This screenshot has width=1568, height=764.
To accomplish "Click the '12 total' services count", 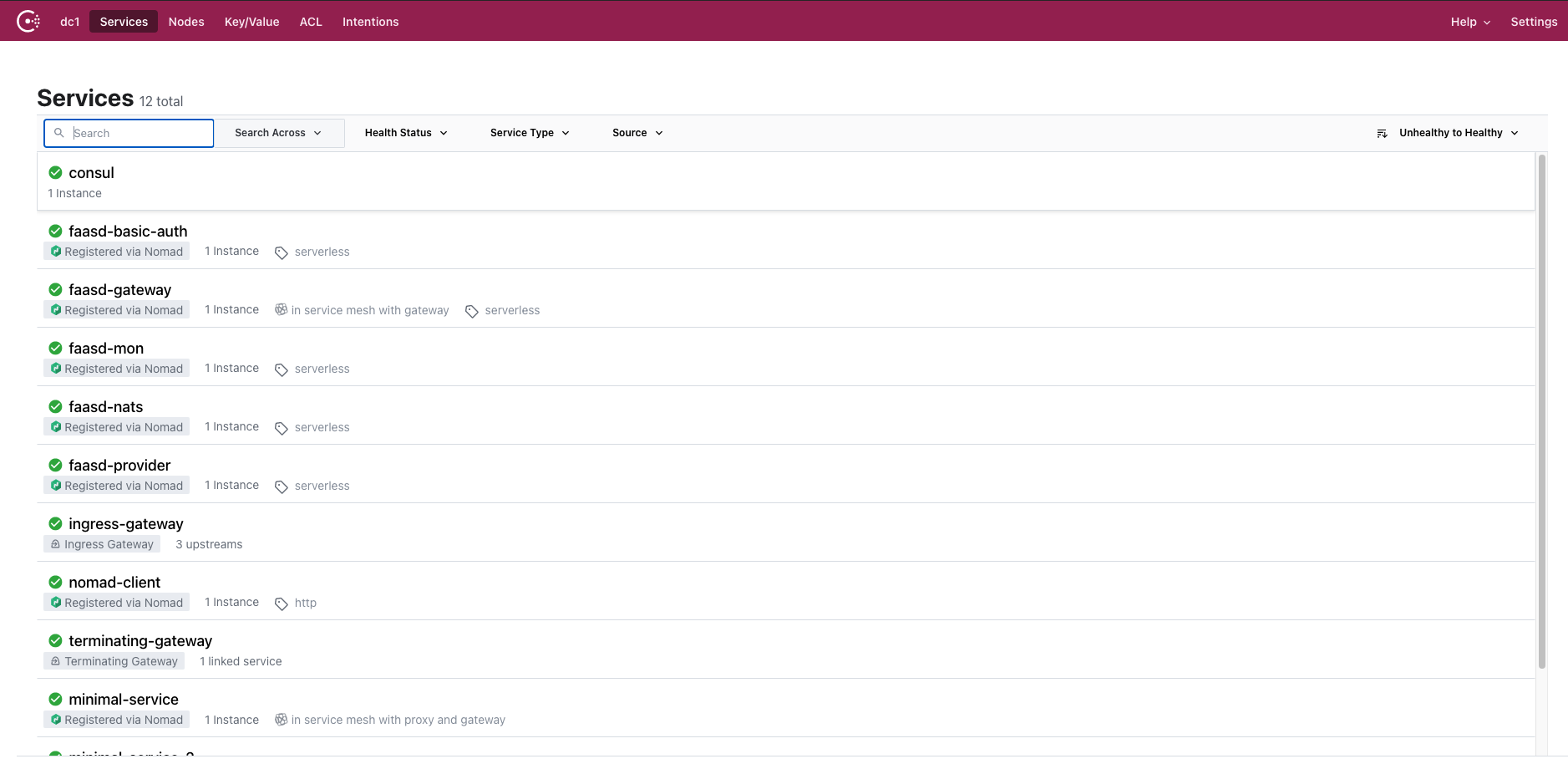I will tap(161, 101).
